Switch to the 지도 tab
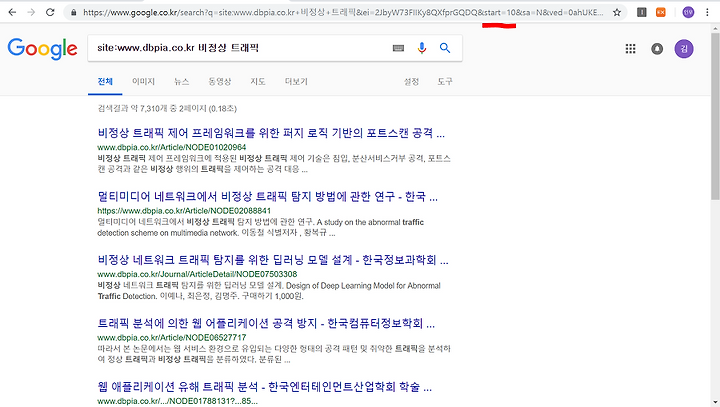This screenshot has width=720, height=407. (258, 82)
